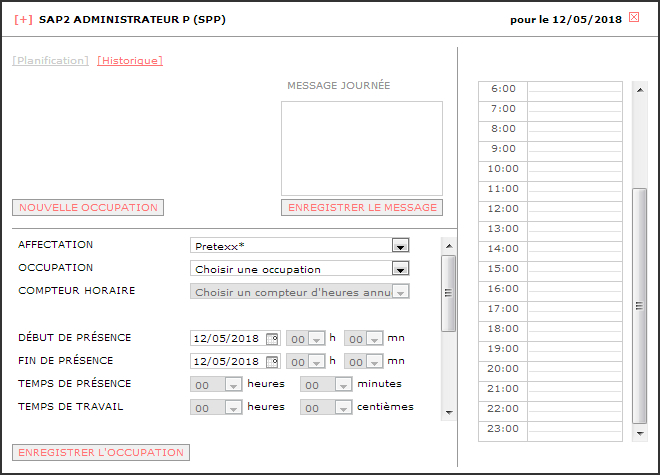This screenshot has width=660, height=475.
Task: Open Temps de présence heures dropdown
Action: point(216,384)
